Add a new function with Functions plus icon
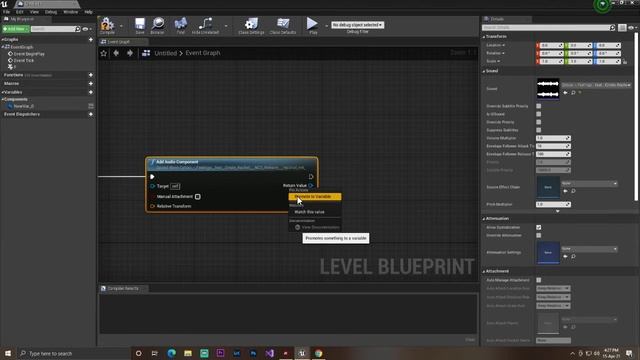This screenshot has width=640, height=360. click(91, 75)
